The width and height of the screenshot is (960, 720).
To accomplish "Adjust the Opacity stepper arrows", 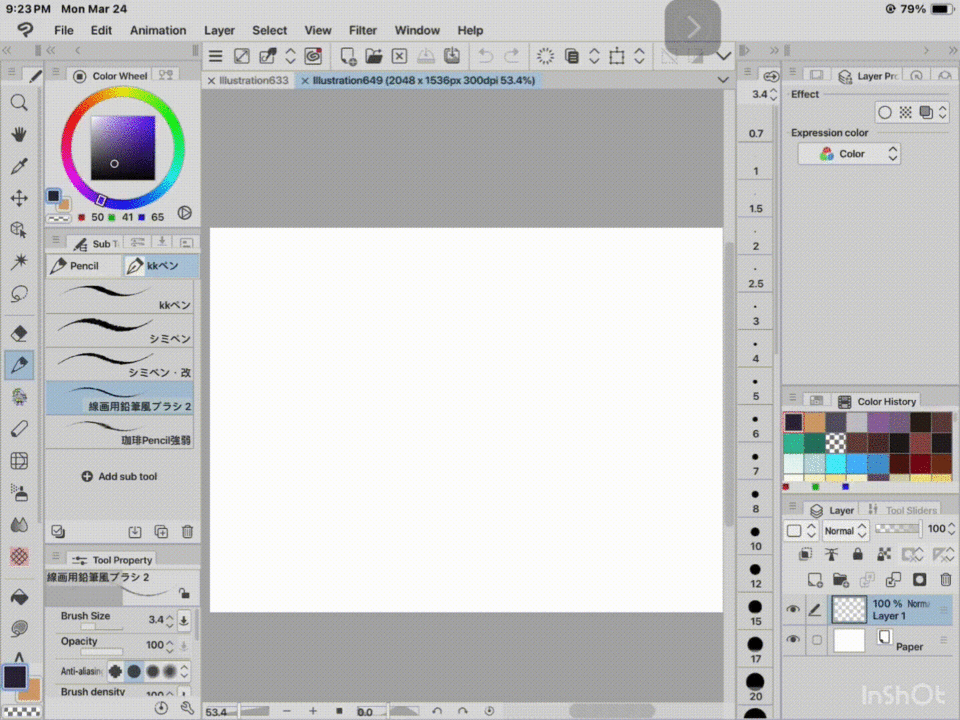I will pos(170,645).
